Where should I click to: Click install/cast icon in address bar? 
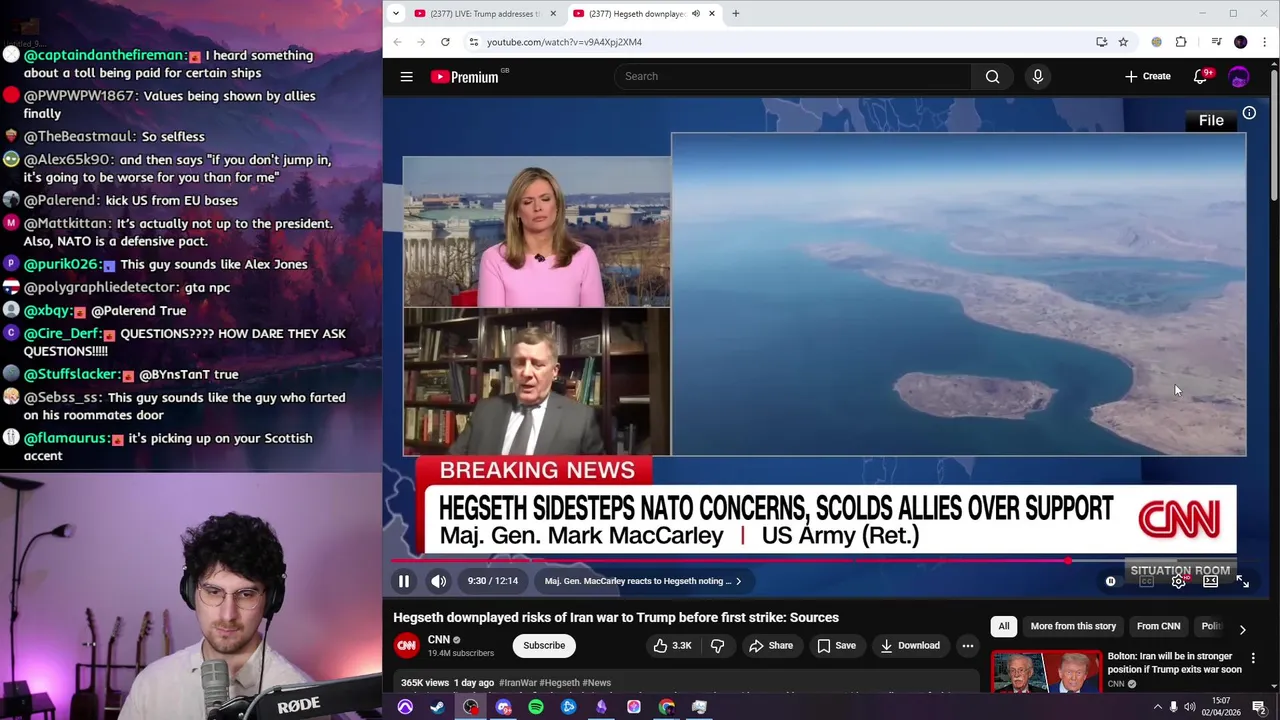tap(1101, 42)
